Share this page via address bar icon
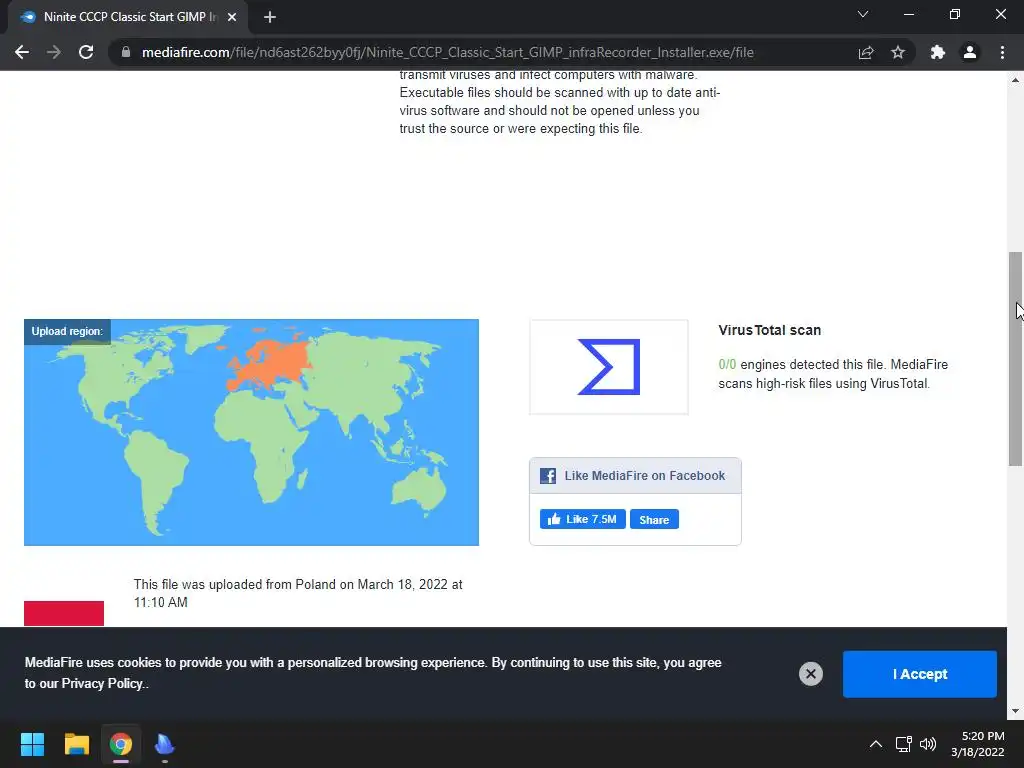1024x768 pixels. (866, 52)
